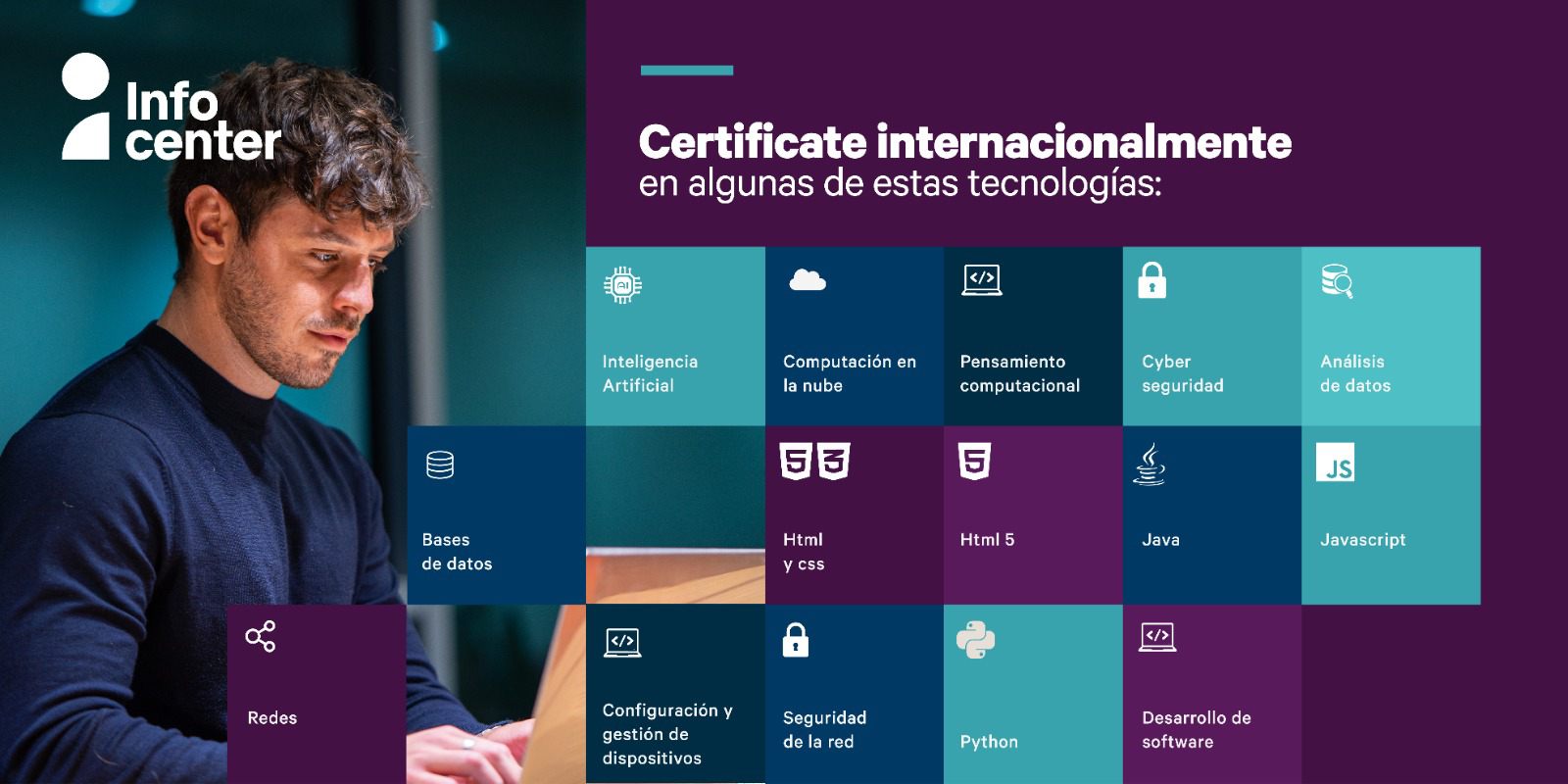Click the code laptop icon above Pensamiento computacional
1568x784 pixels.
coord(982,280)
